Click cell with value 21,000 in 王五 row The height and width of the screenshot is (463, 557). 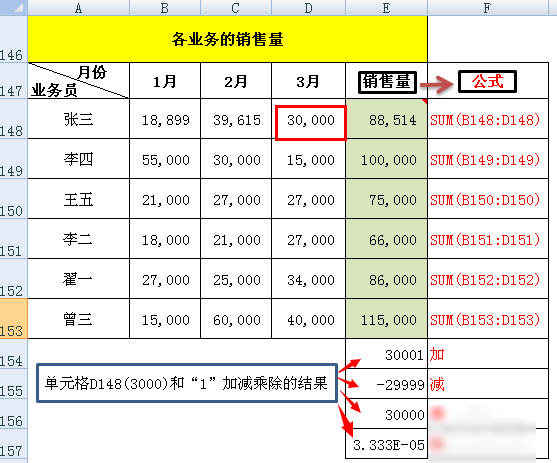point(165,199)
